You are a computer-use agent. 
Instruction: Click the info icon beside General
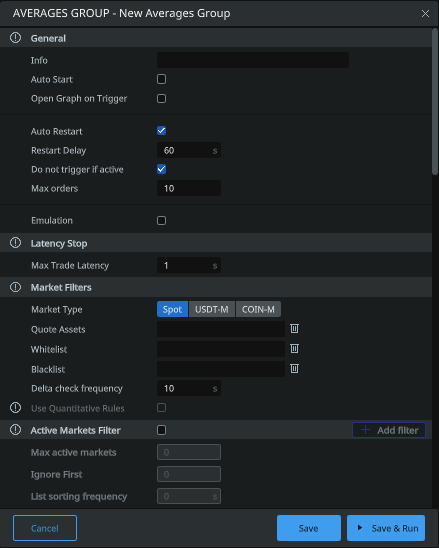15,38
